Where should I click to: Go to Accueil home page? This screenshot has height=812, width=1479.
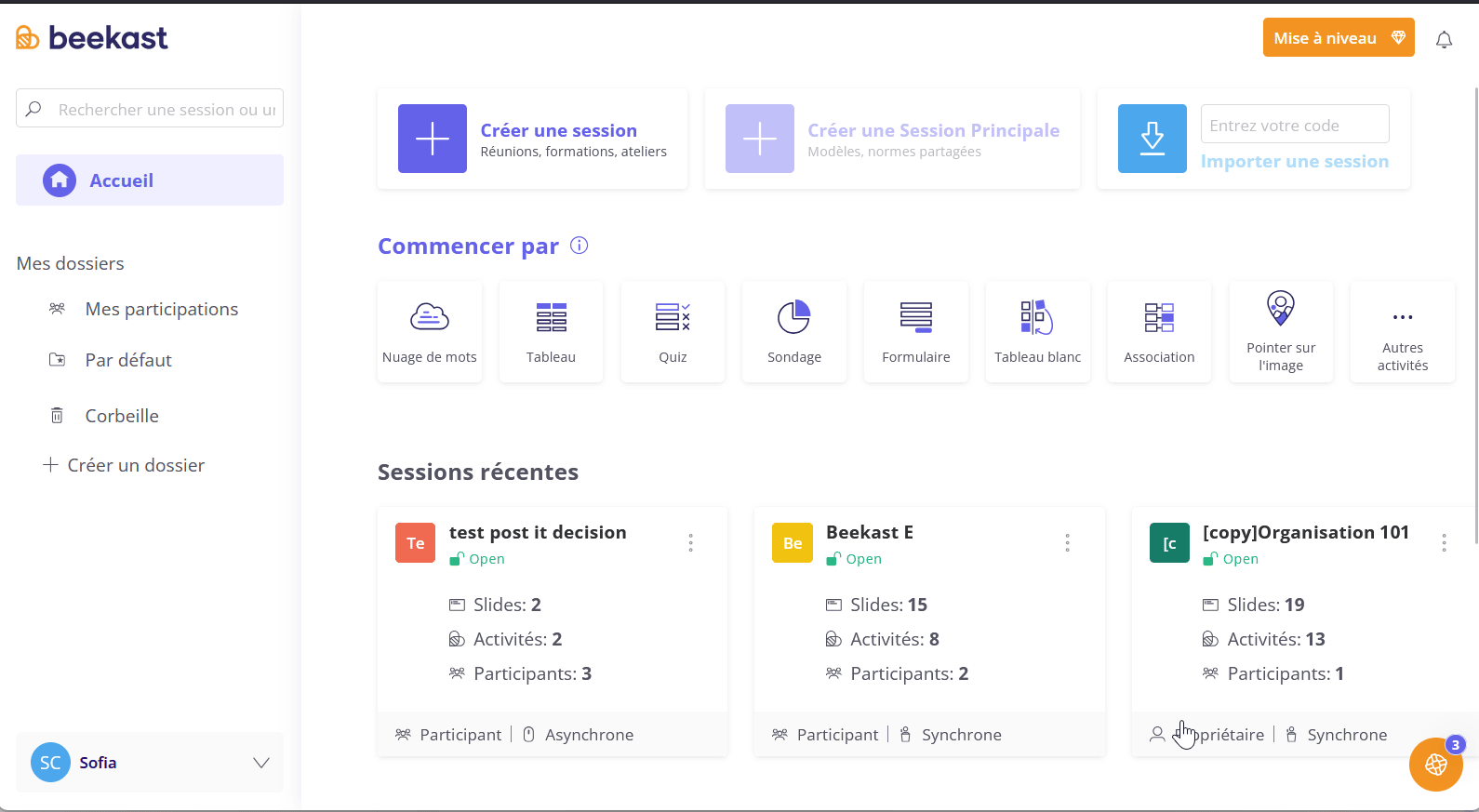click(x=150, y=180)
